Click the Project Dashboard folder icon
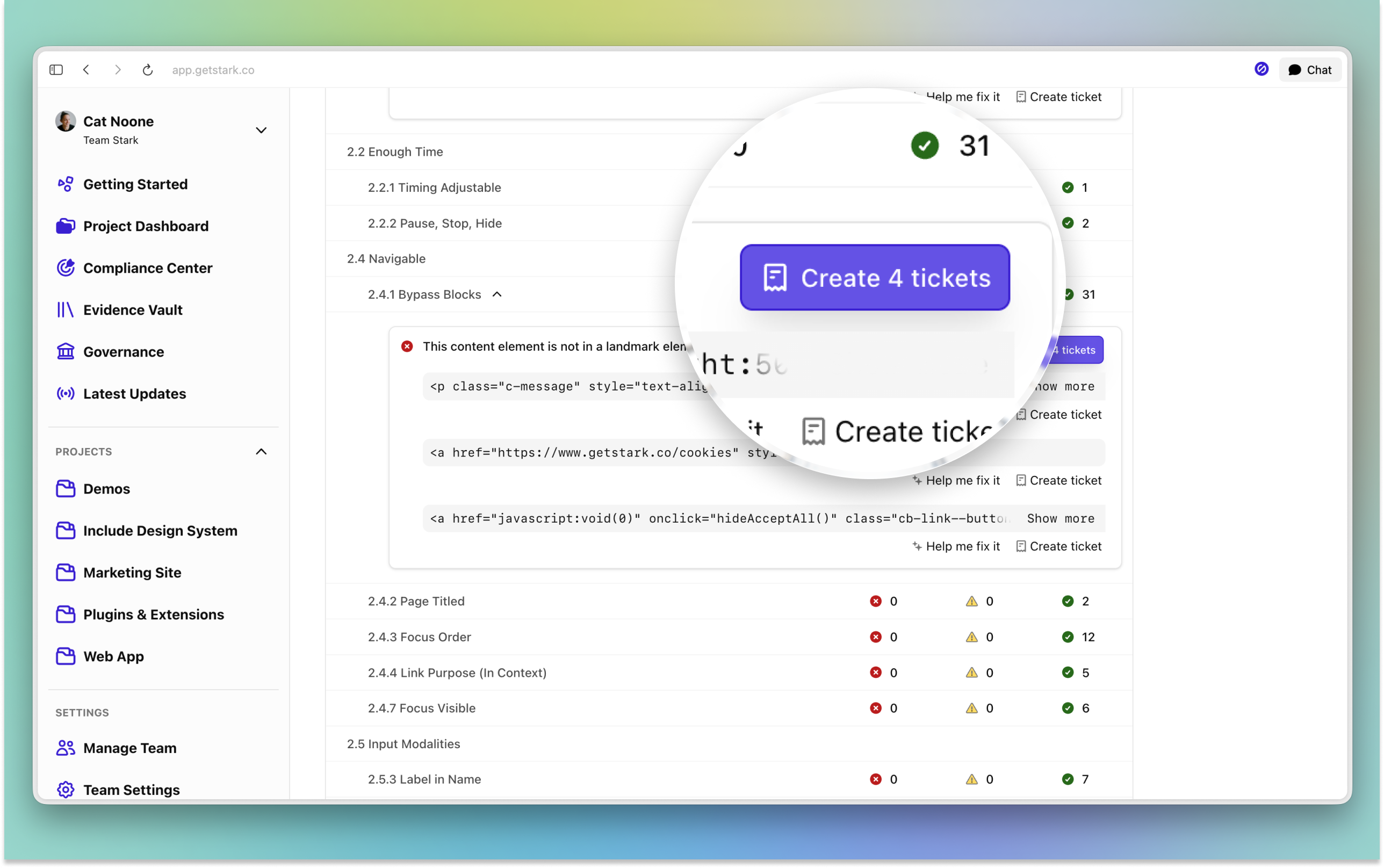Image resolution: width=1384 pixels, height=868 pixels. pos(66,226)
